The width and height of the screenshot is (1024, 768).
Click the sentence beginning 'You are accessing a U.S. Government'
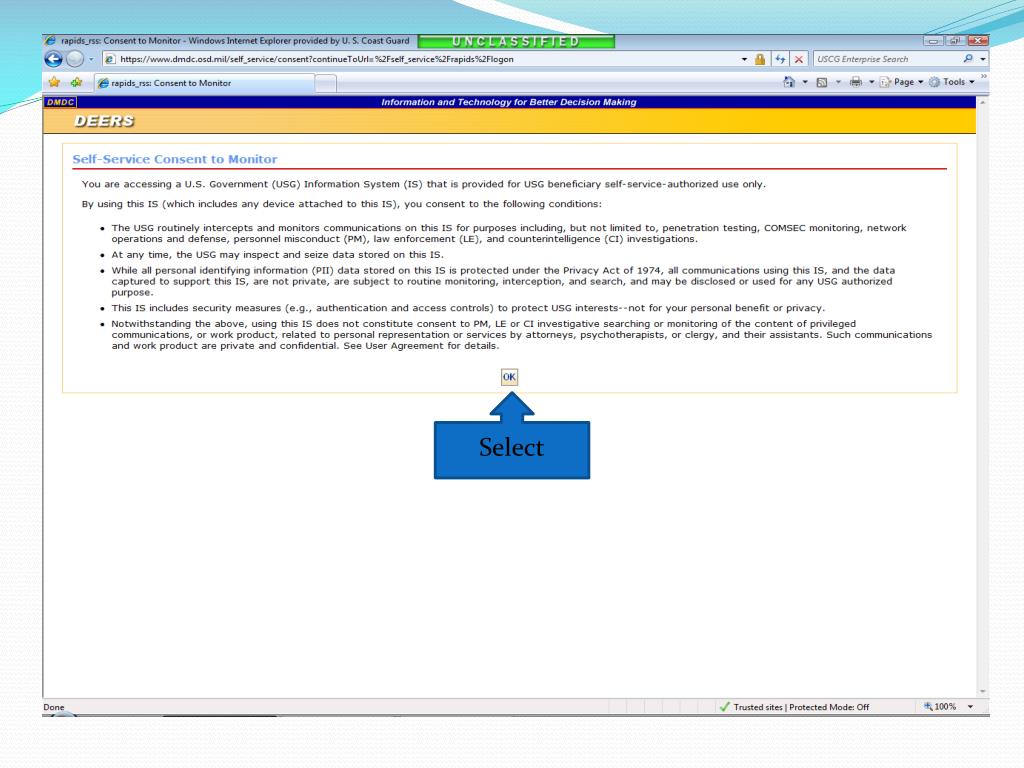[x=423, y=184]
